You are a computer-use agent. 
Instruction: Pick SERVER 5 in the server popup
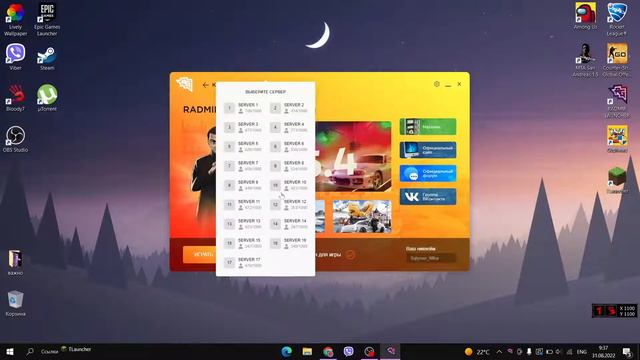point(243,147)
